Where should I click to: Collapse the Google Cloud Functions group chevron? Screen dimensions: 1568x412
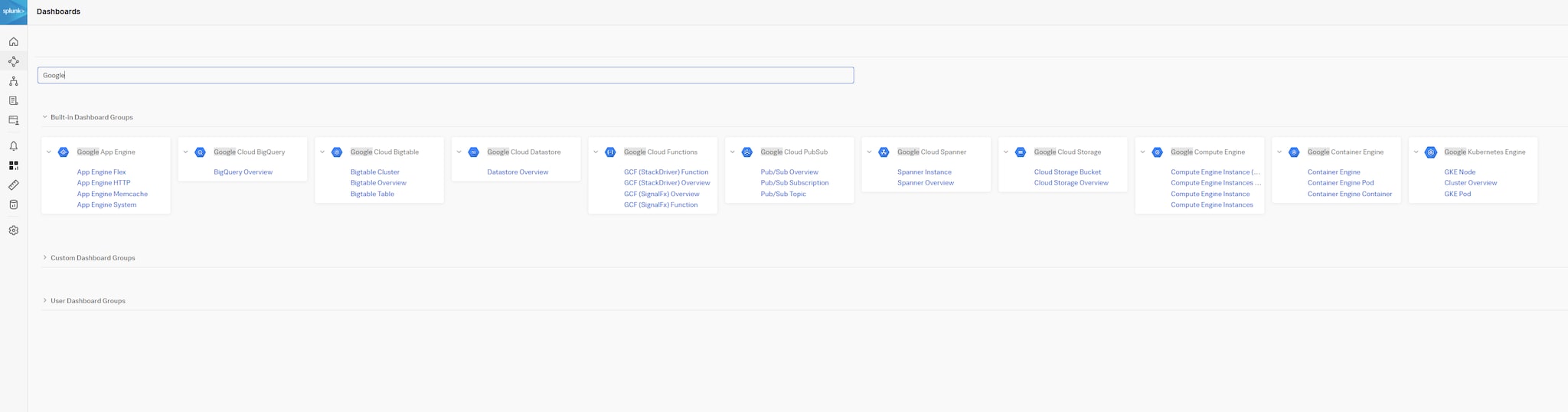[596, 152]
